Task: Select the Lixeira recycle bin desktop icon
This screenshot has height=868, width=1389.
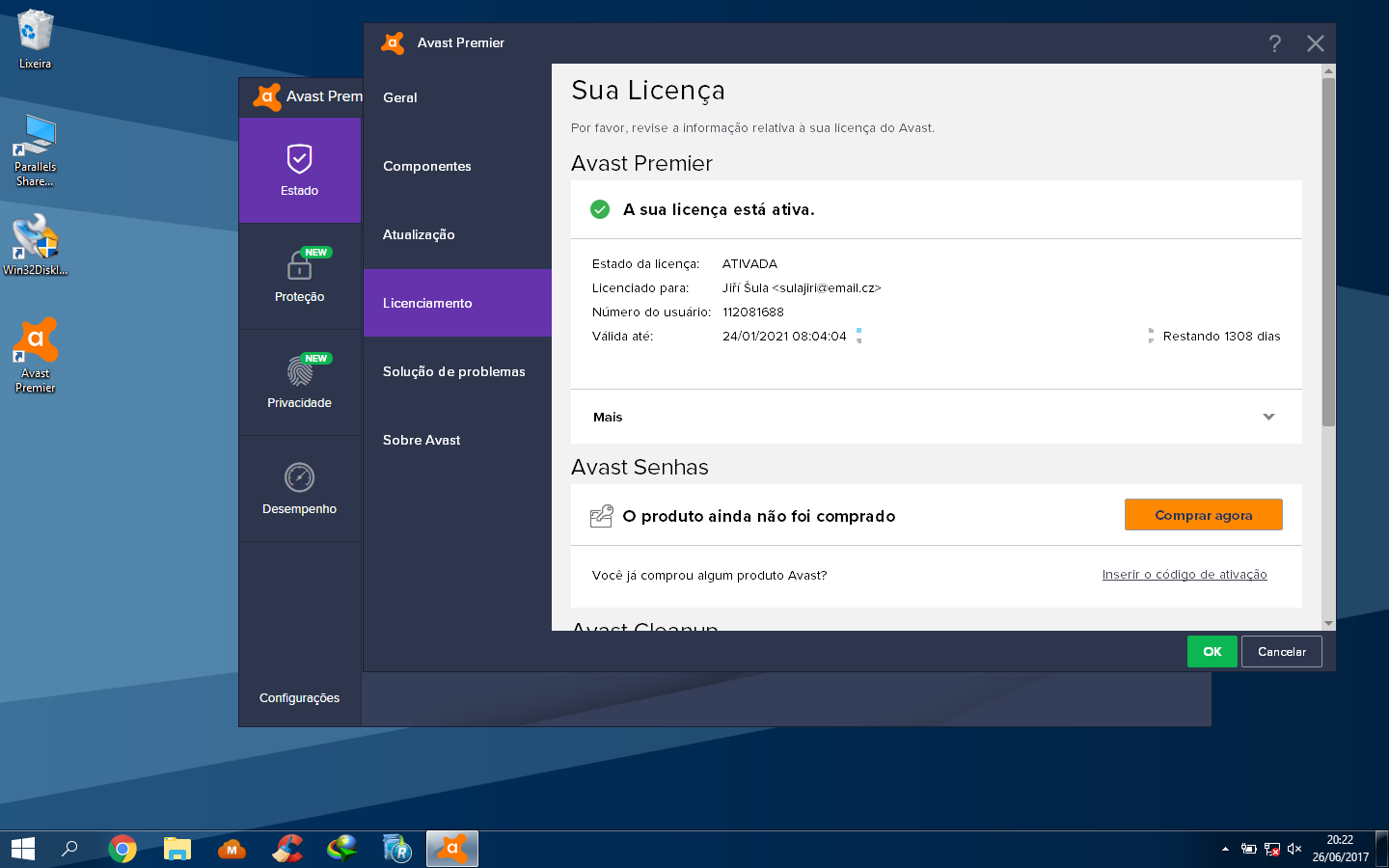Action: tap(36, 39)
